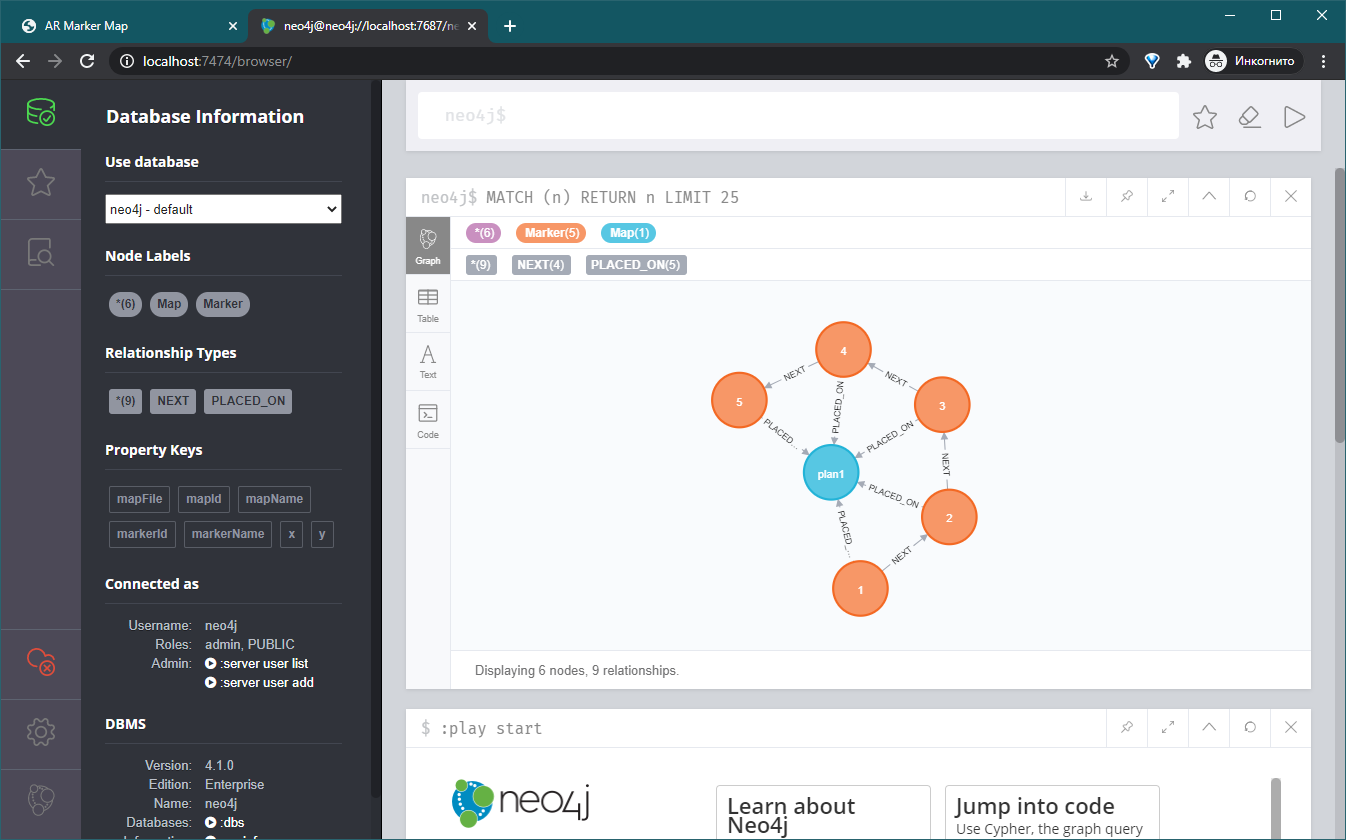Viewport: 1346px width, 840px height.
Task: Click the Map node label in sidebar
Action: pyautogui.click(x=169, y=304)
